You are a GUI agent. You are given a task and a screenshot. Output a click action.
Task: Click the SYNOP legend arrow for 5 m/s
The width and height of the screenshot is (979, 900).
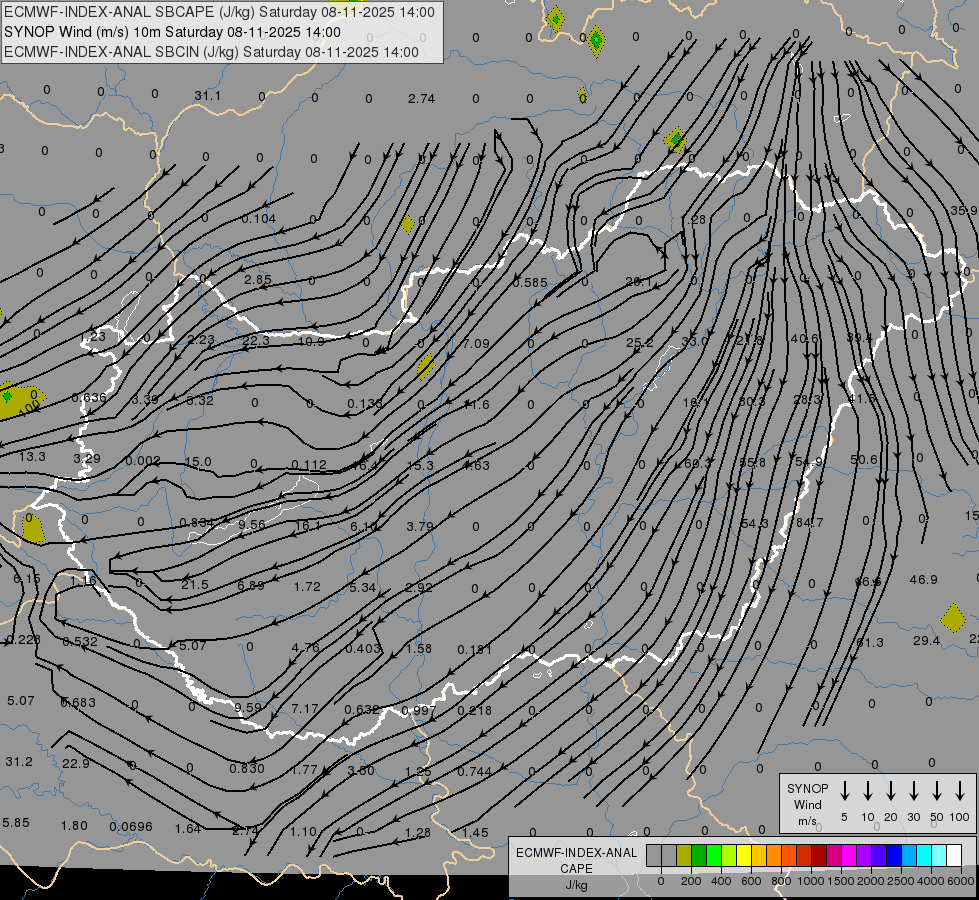(x=845, y=791)
